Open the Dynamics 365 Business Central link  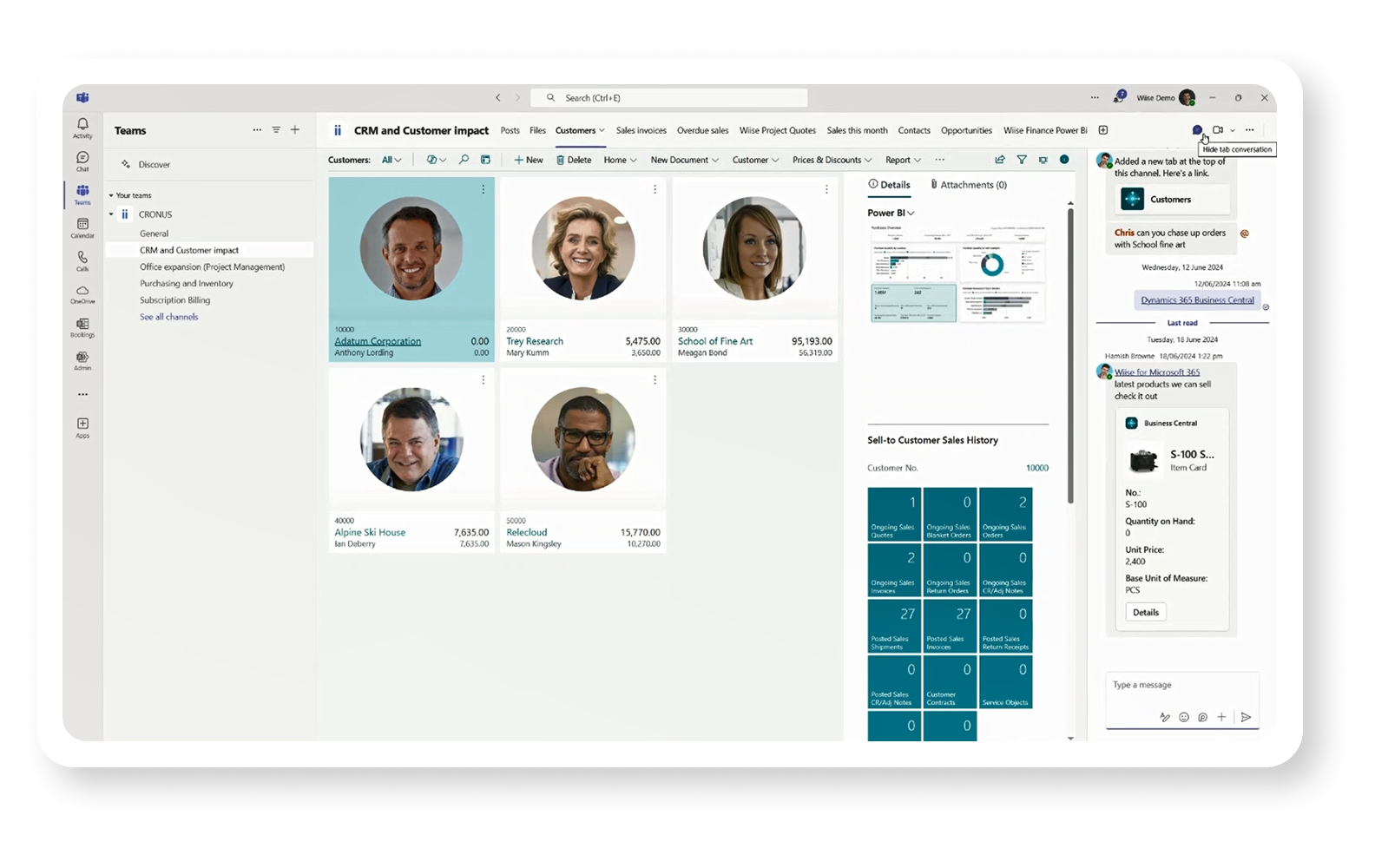click(1197, 300)
